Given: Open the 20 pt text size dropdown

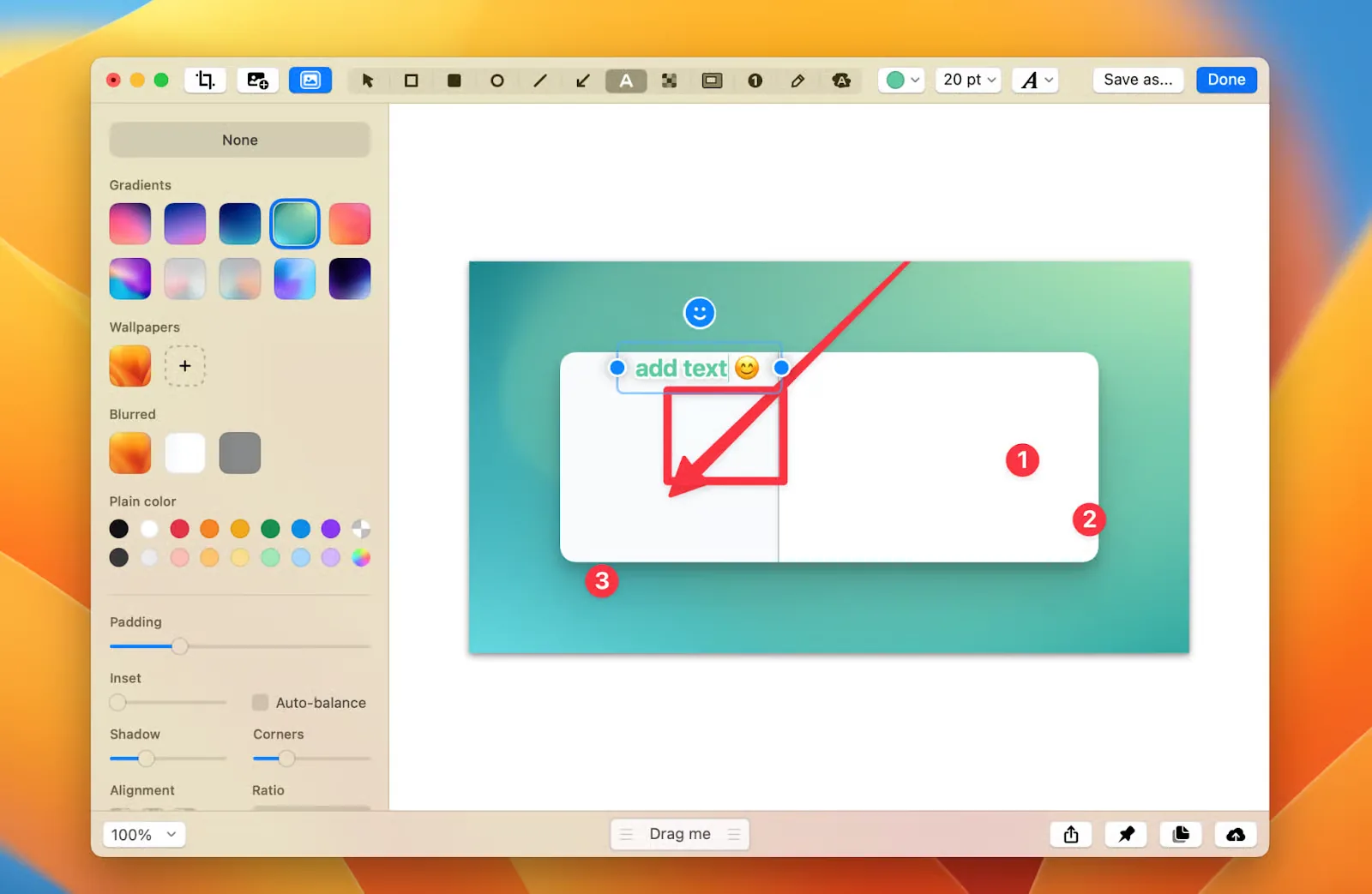Looking at the screenshot, I should 967,80.
